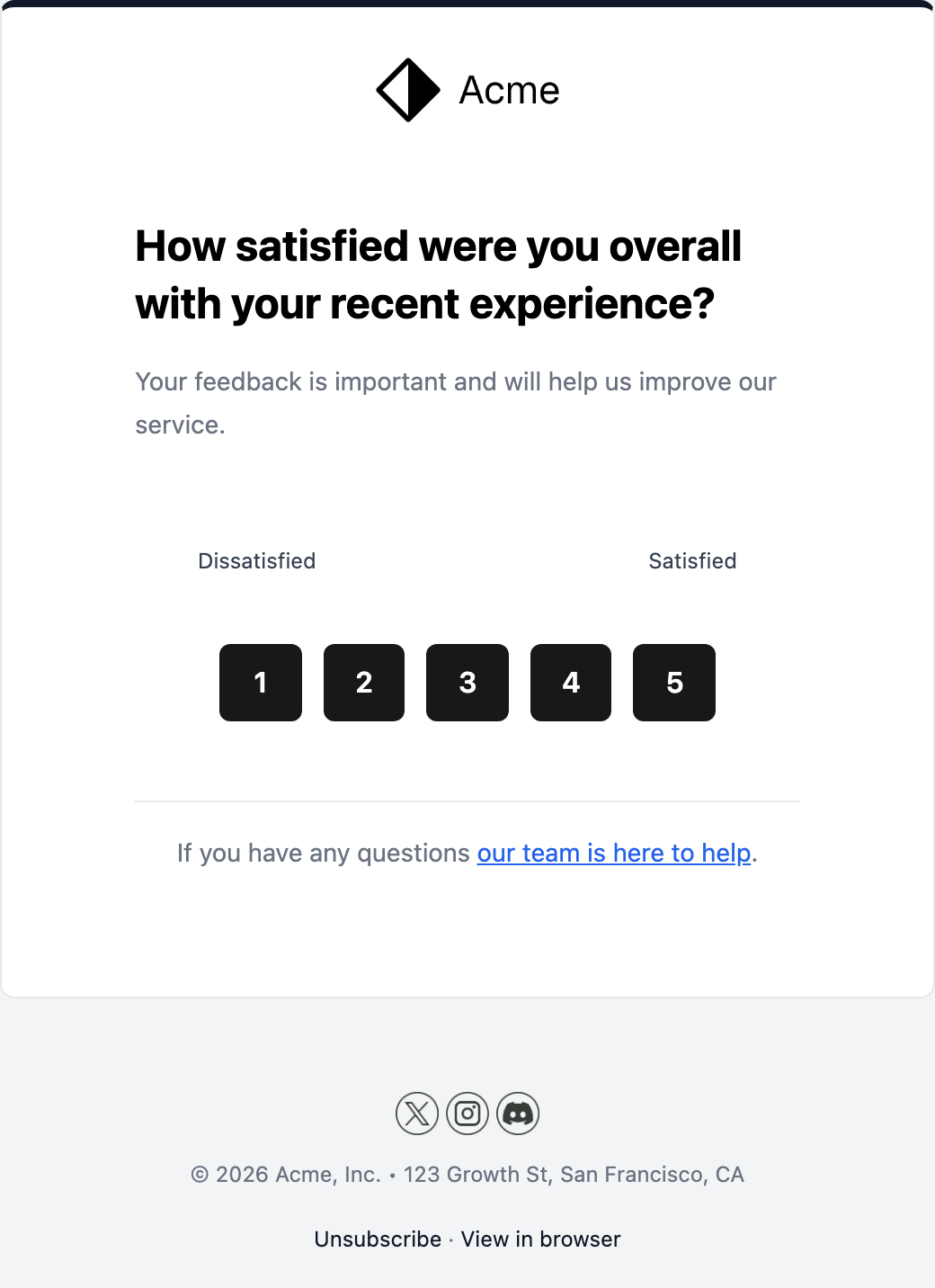This screenshot has width=935, height=1288.
Task: Select rating 1 on the satisfaction scale
Action: click(x=260, y=683)
